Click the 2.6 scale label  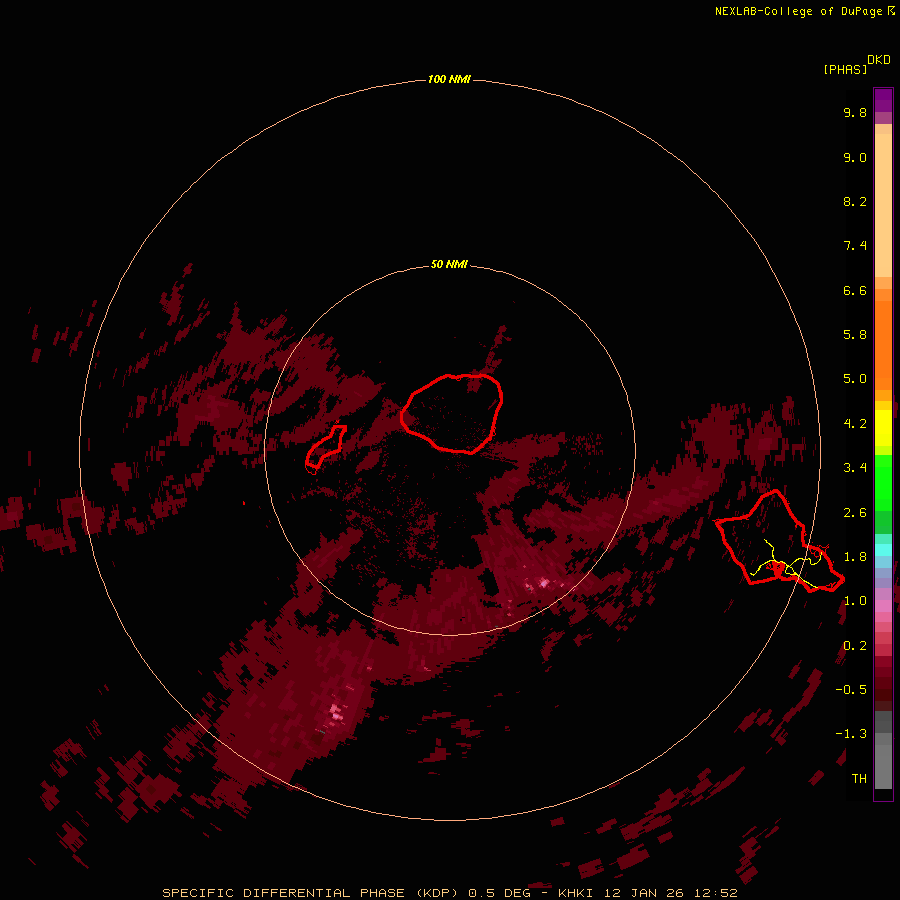tap(855, 513)
